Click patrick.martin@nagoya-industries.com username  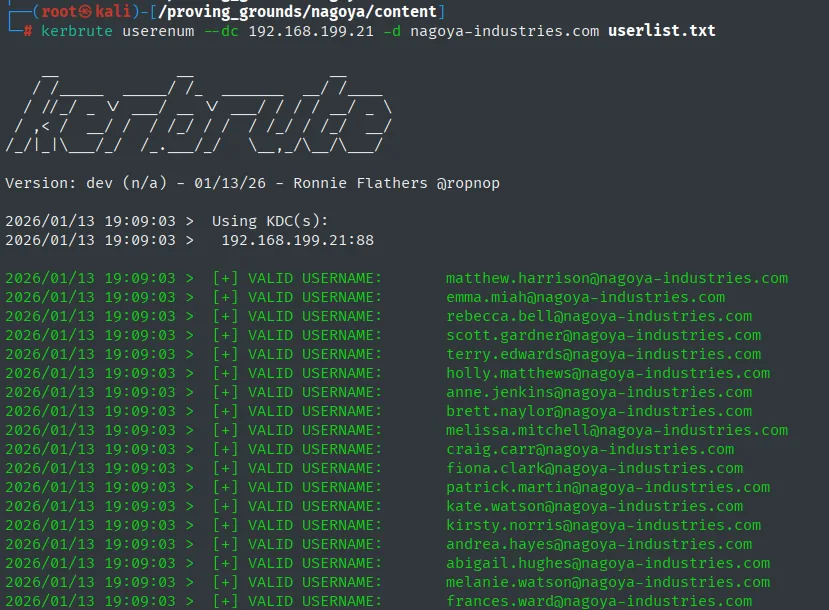tap(608, 487)
